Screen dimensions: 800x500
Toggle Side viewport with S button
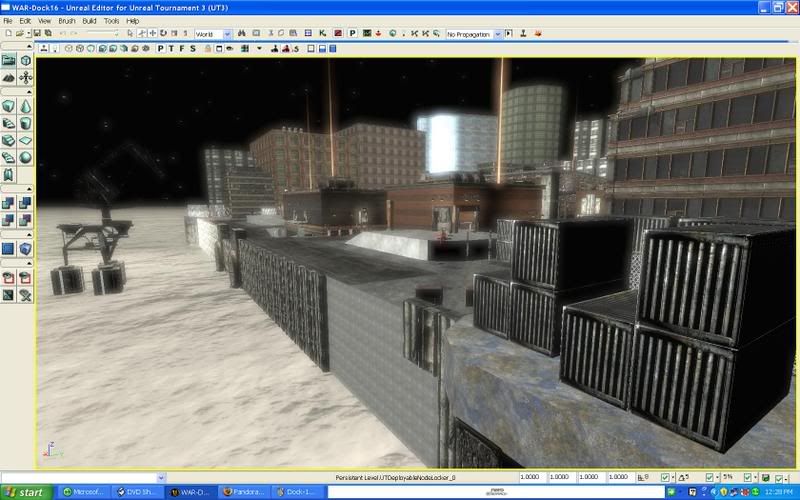pyautogui.click(x=193, y=48)
